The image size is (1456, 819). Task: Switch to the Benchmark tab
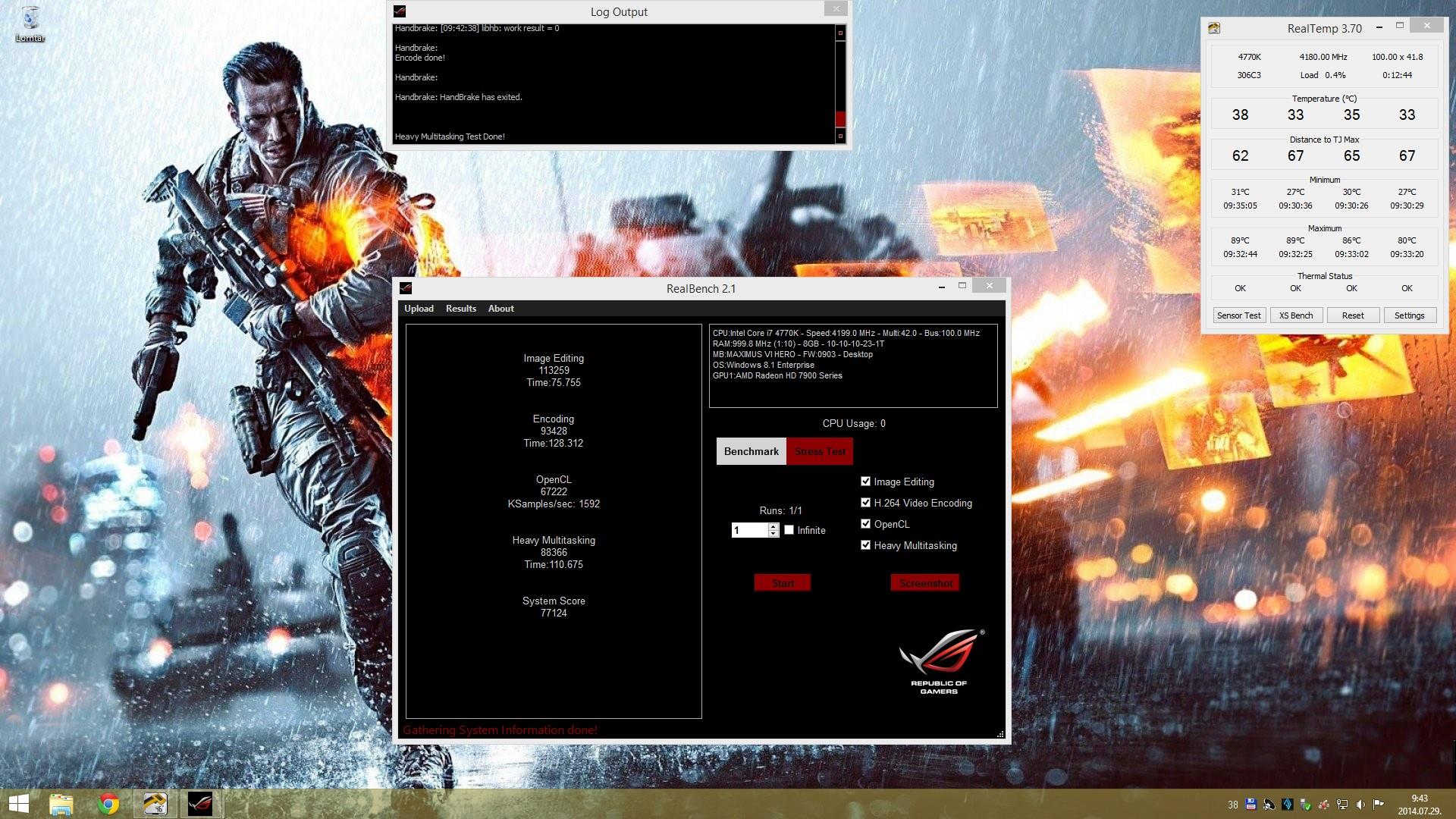click(x=751, y=451)
